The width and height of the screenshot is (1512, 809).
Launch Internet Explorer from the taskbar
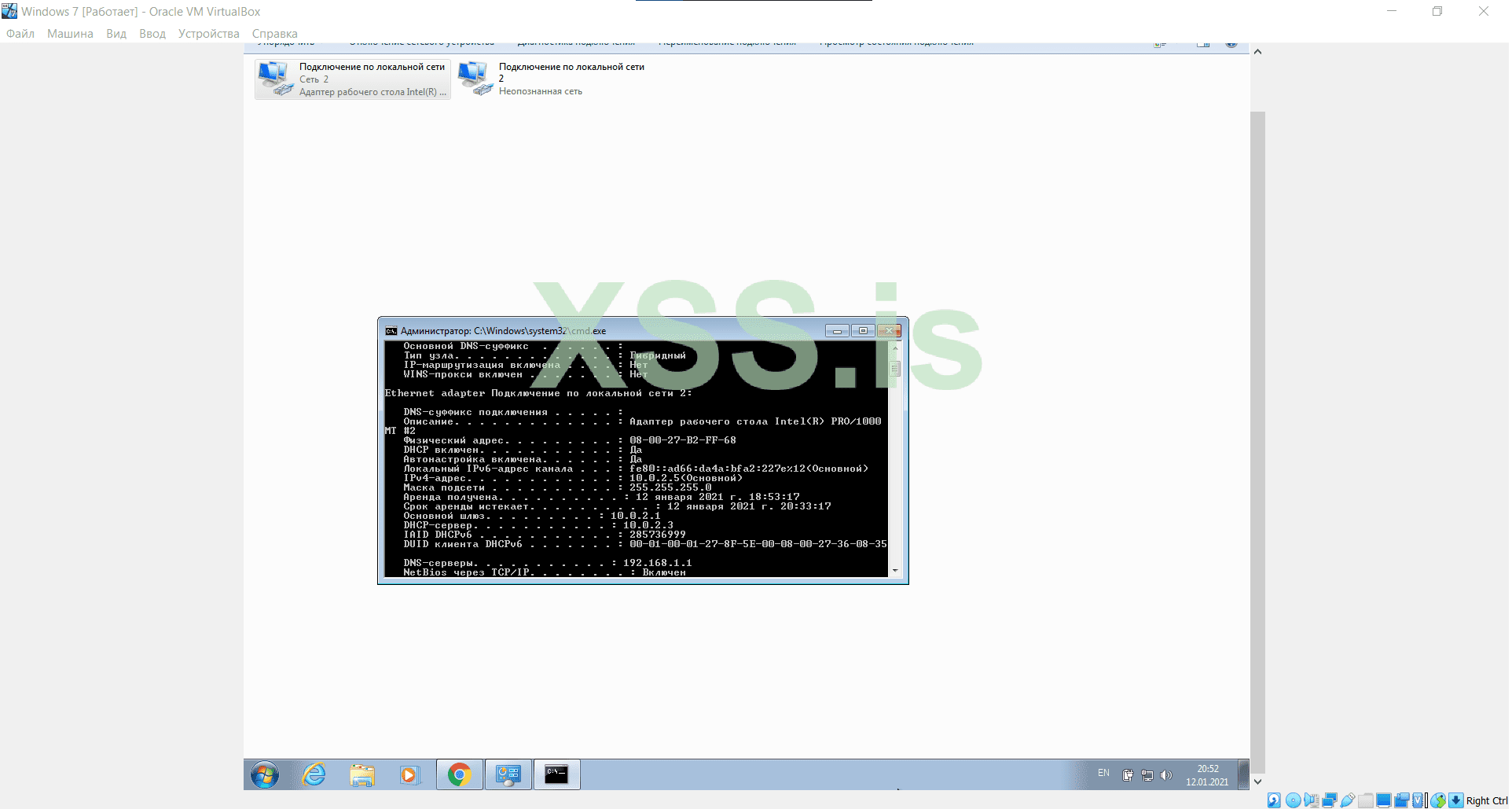(314, 774)
